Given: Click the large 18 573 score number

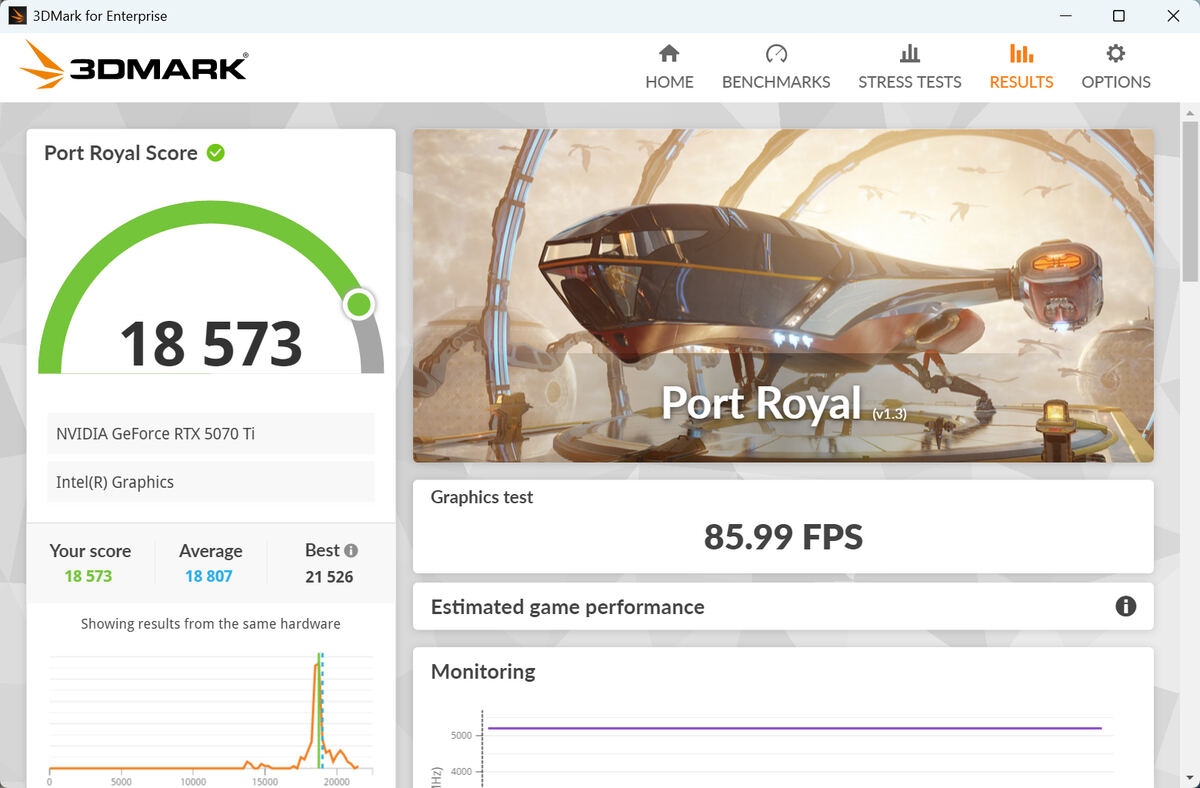Looking at the screenshot, I should [211, 343].
